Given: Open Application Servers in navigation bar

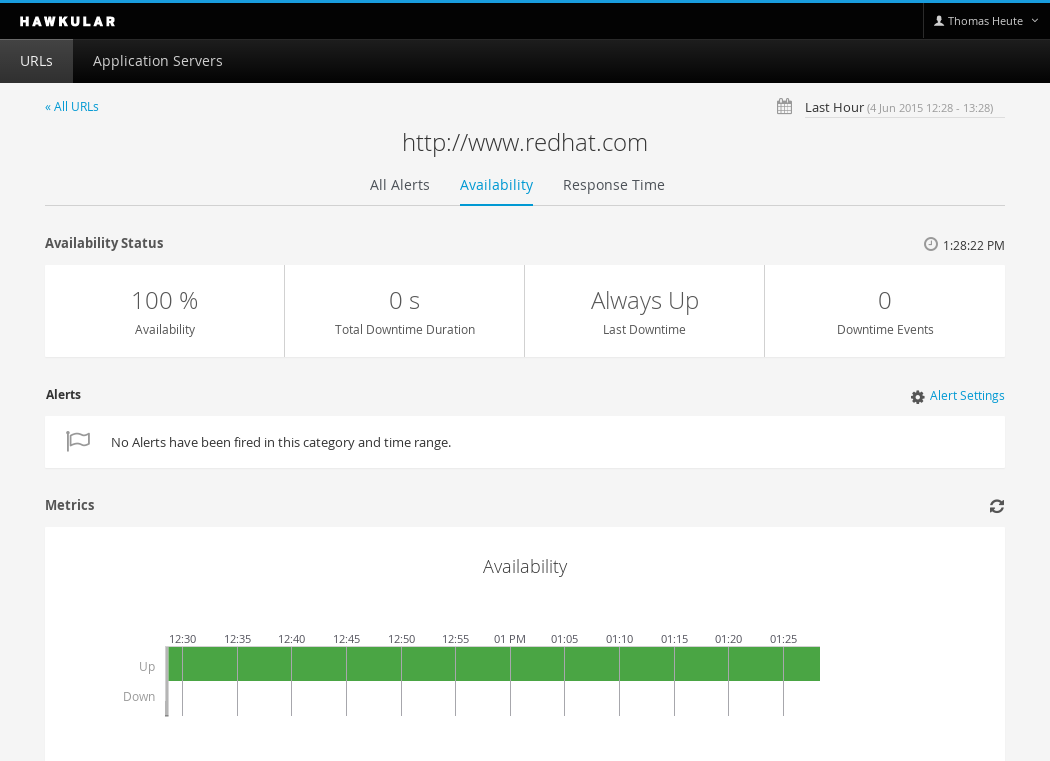Looking at the screenshot, I should click(157, 61).
